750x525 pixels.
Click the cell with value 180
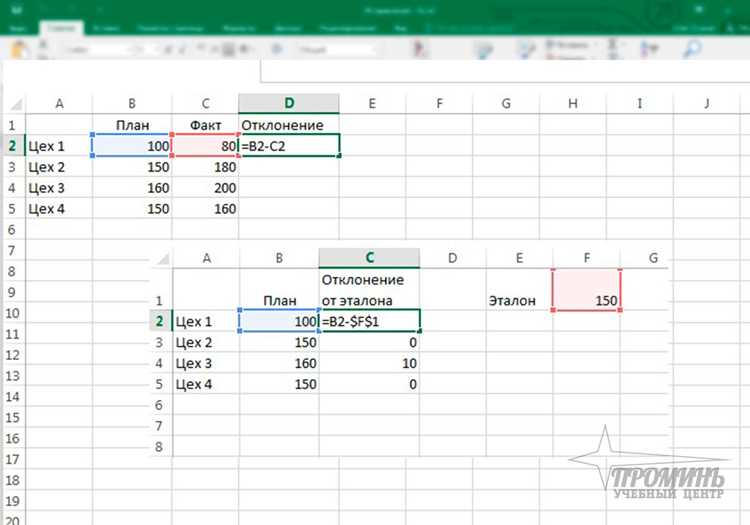(x=205, y=167)
